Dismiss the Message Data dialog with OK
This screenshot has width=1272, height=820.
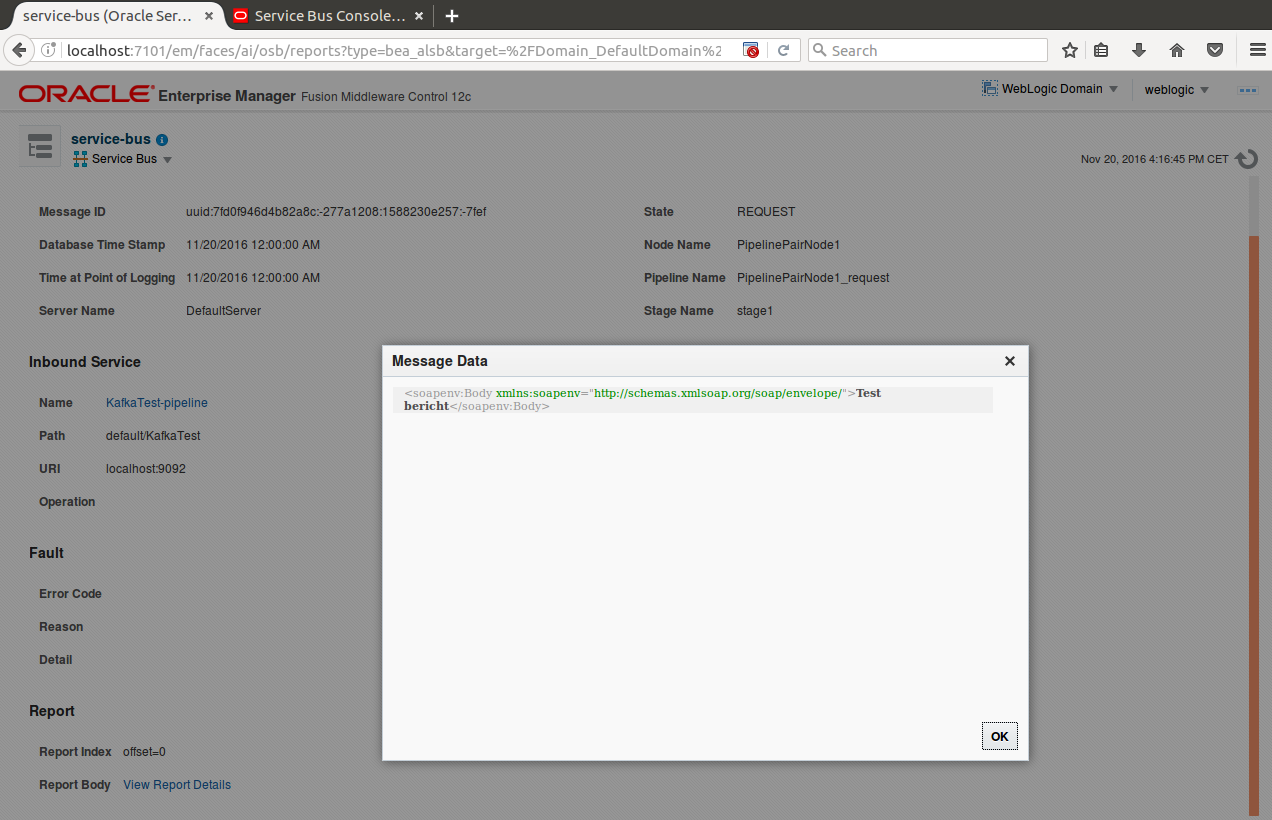point(999,735)
